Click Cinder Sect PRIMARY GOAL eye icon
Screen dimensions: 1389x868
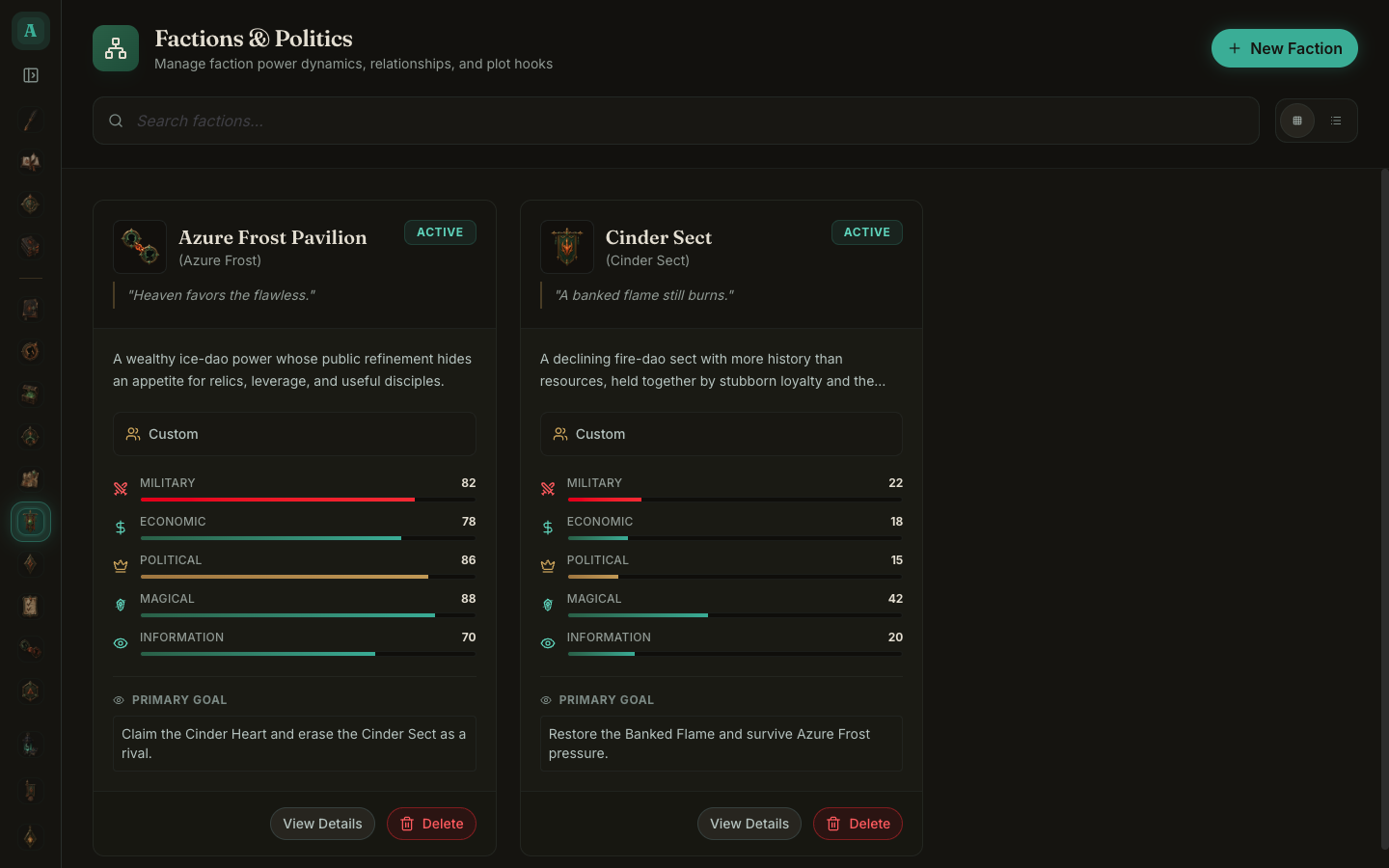[x=546, y=700]
